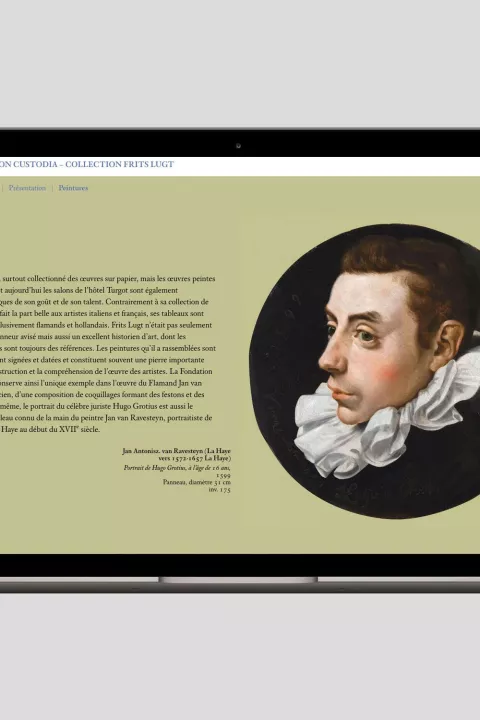Click the vers 1572-1657 La Haye caption line

tap(194, 458)
